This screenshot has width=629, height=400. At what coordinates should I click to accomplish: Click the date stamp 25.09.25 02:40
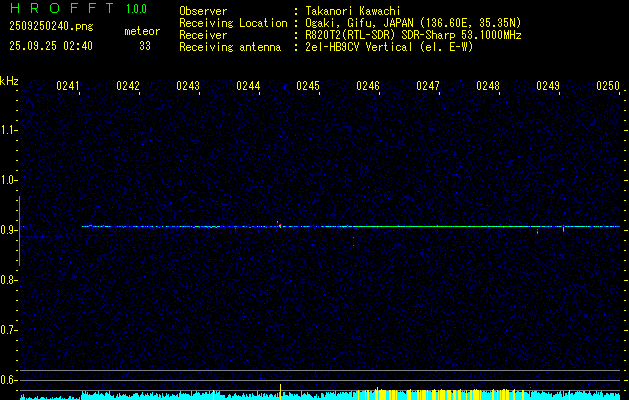(x=51, y=46)
